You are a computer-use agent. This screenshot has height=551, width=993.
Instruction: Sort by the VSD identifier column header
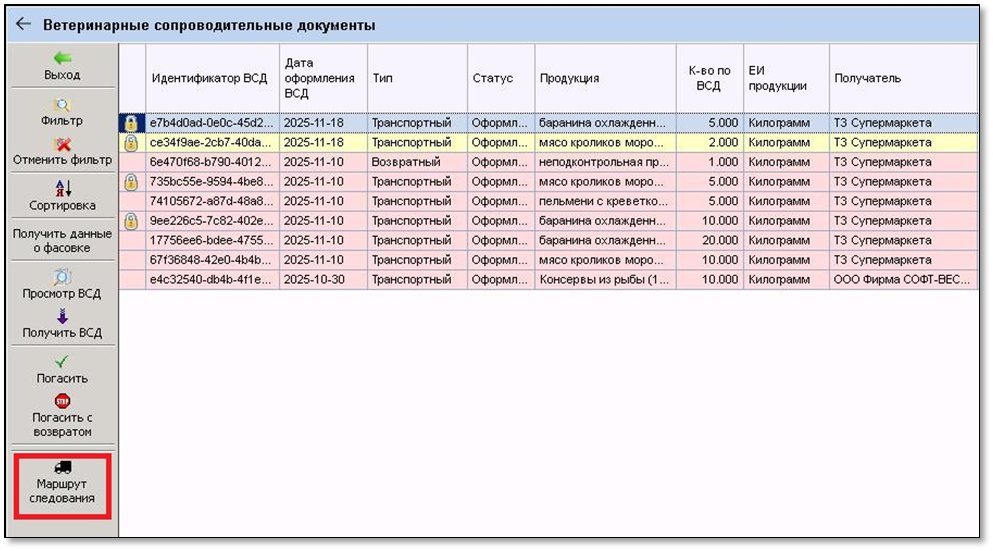(x=209, y=78)
